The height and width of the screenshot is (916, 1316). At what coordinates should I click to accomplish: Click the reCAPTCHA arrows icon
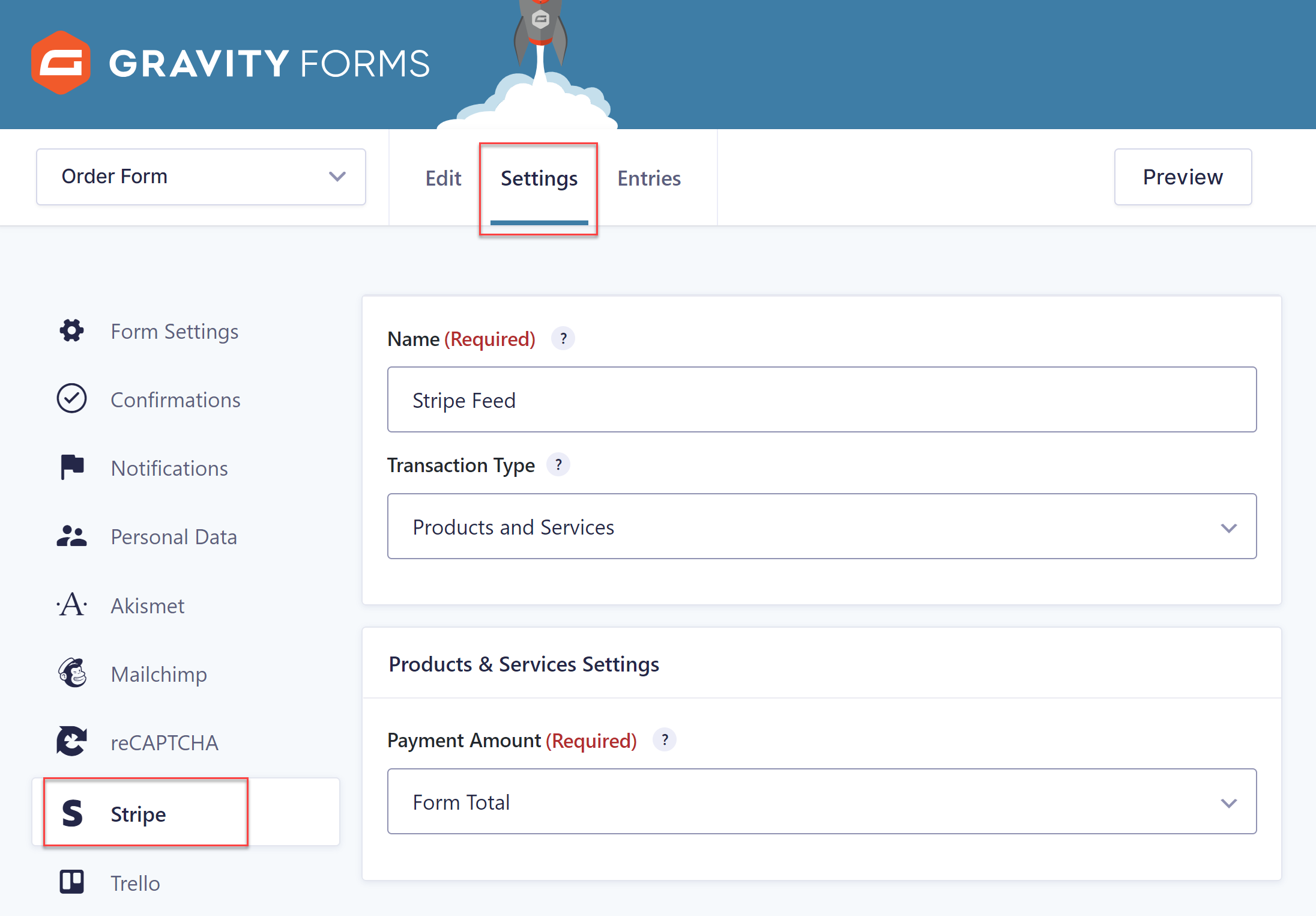[x=72, y=741]
